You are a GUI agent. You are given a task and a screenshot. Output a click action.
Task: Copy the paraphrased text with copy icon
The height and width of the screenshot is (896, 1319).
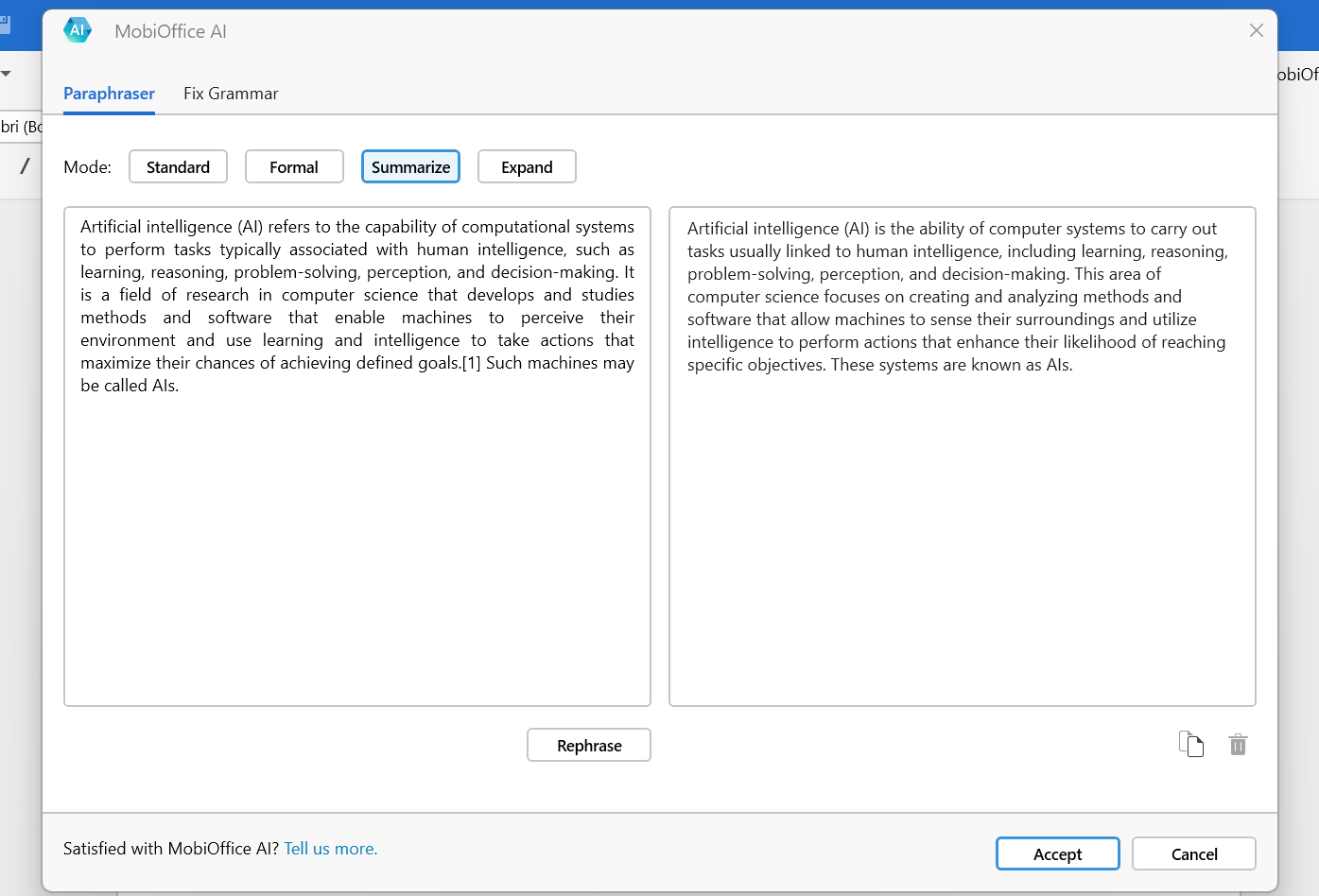click(1191, 745)
